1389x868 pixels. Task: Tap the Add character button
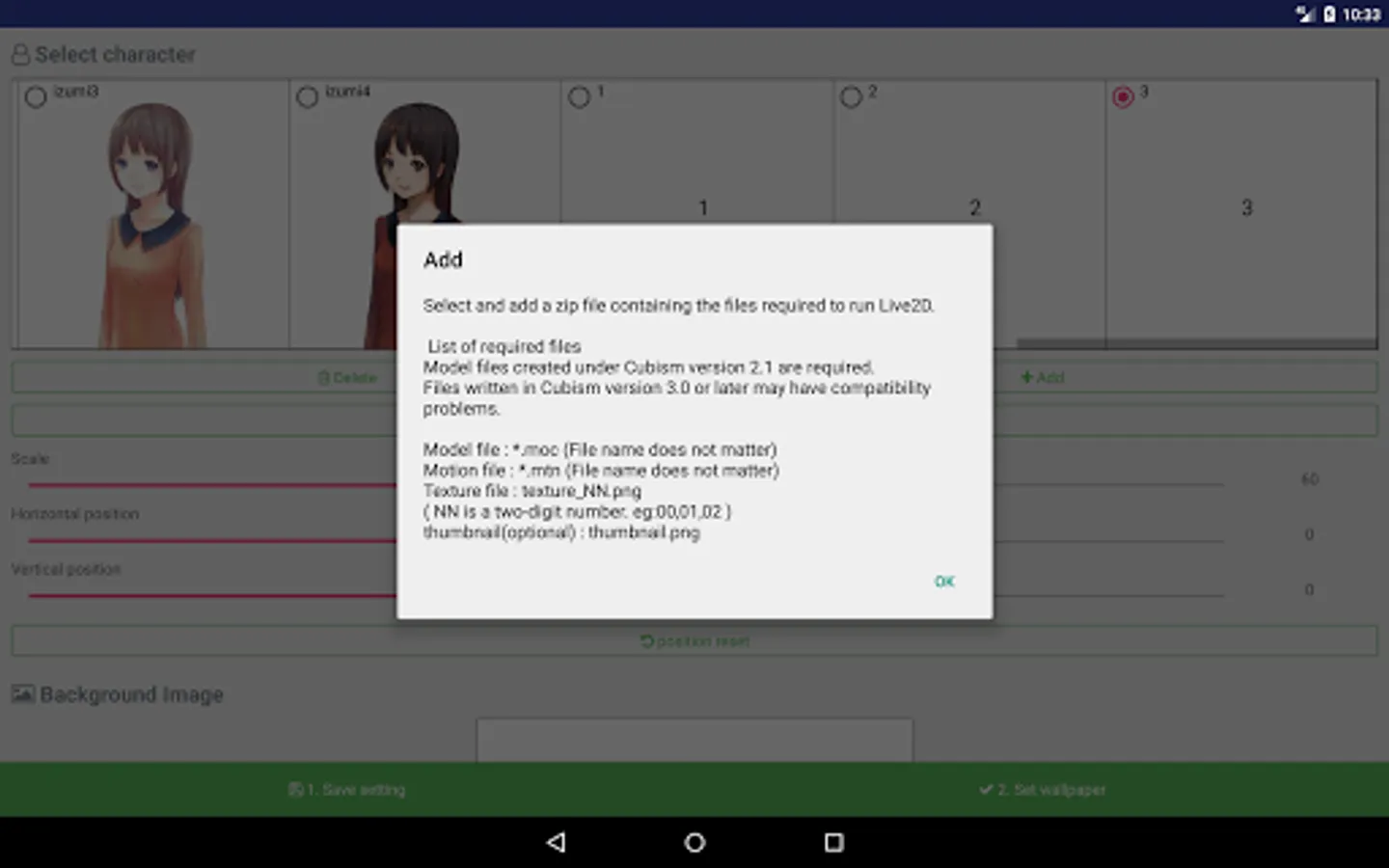click(x=1043, y=377)
